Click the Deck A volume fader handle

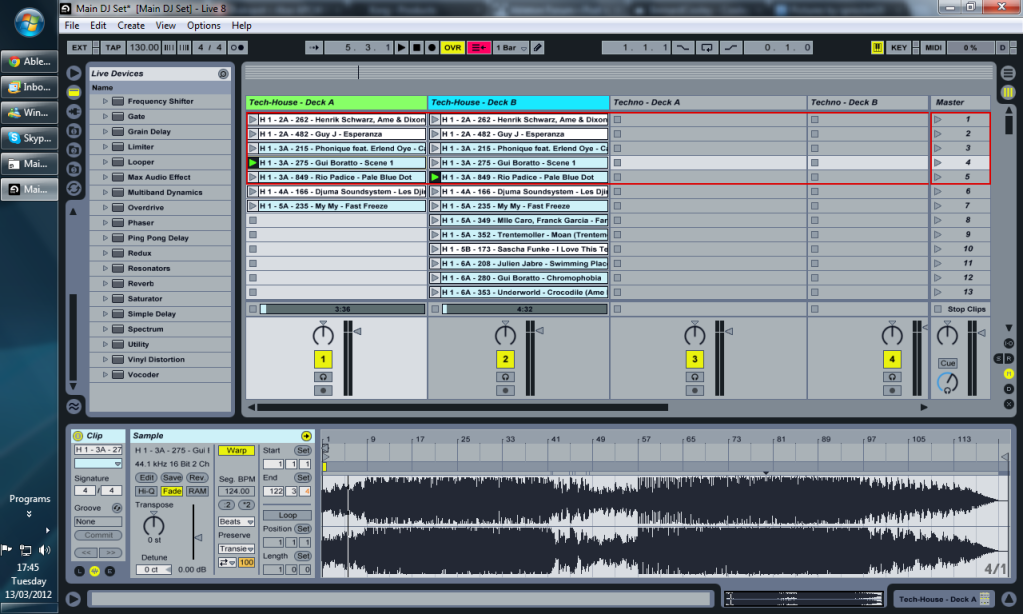click(358, 331)
